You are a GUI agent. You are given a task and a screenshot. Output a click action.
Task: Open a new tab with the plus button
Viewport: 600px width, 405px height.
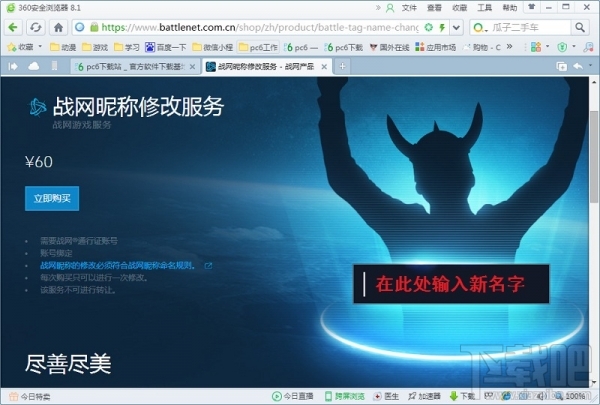(342, 66)
